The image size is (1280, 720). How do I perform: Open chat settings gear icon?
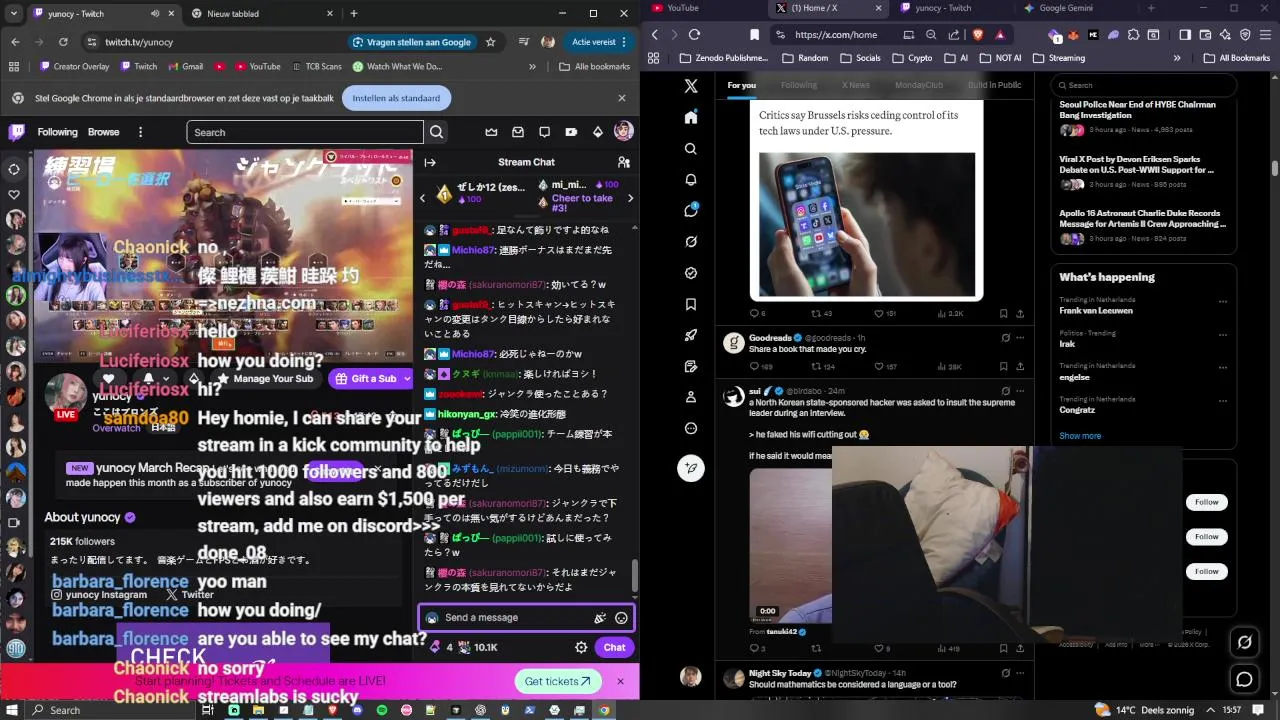point(581,647)
